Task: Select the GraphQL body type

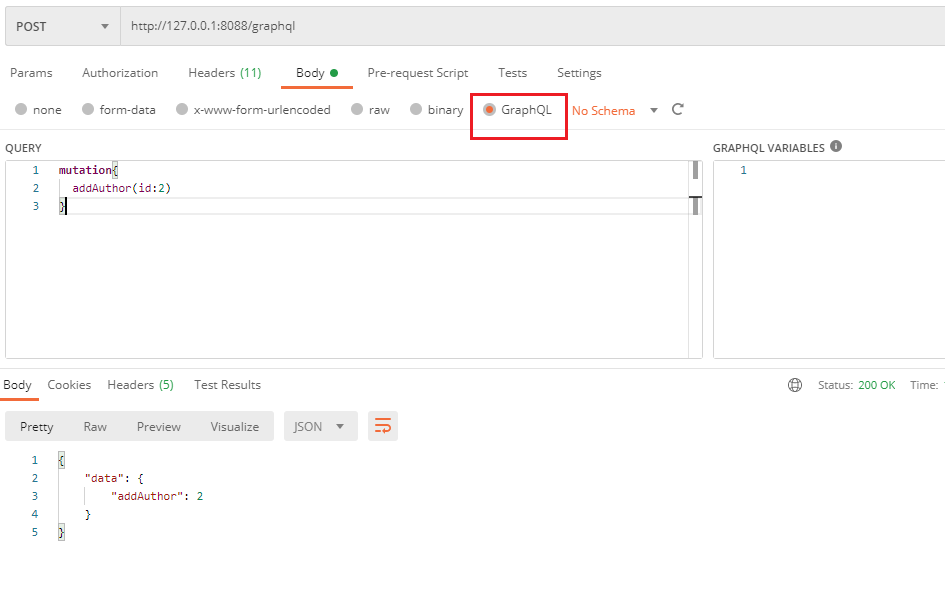Action: pos(518,110)
